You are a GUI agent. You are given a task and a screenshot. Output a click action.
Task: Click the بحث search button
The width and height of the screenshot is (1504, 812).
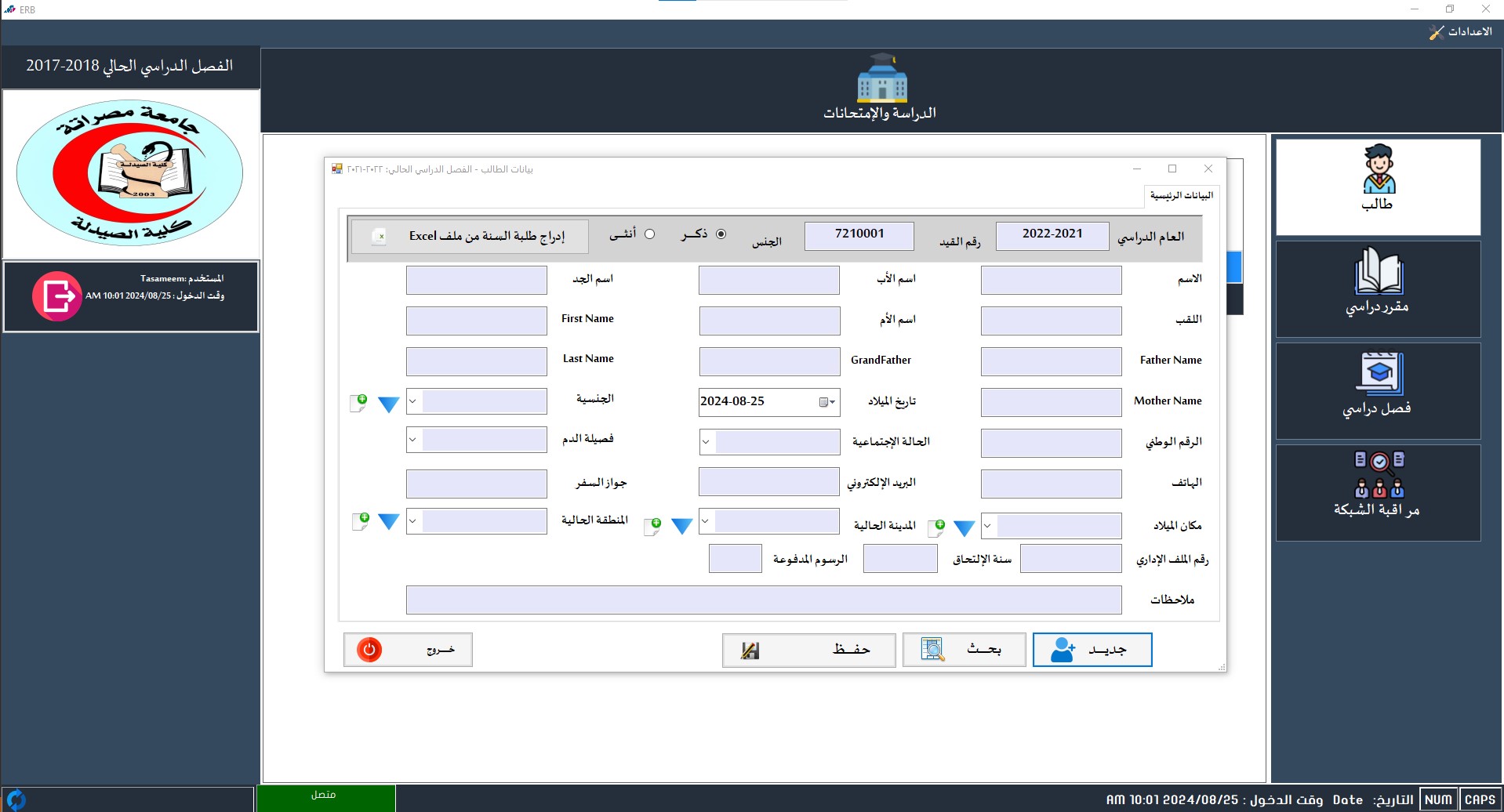pyautogui.click(x=965, y=650)
